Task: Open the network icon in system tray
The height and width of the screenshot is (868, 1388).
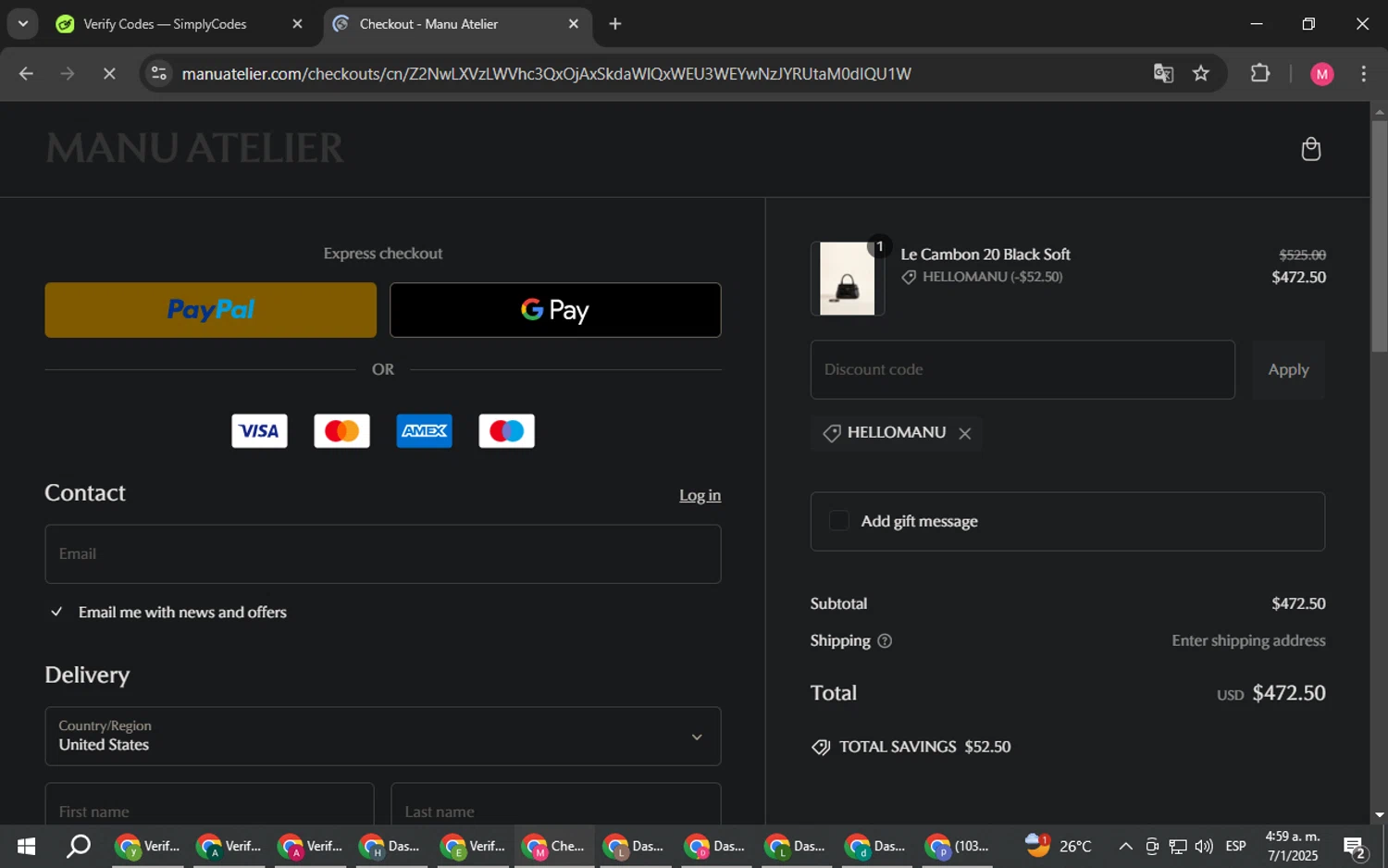Action: [1178, 846]
